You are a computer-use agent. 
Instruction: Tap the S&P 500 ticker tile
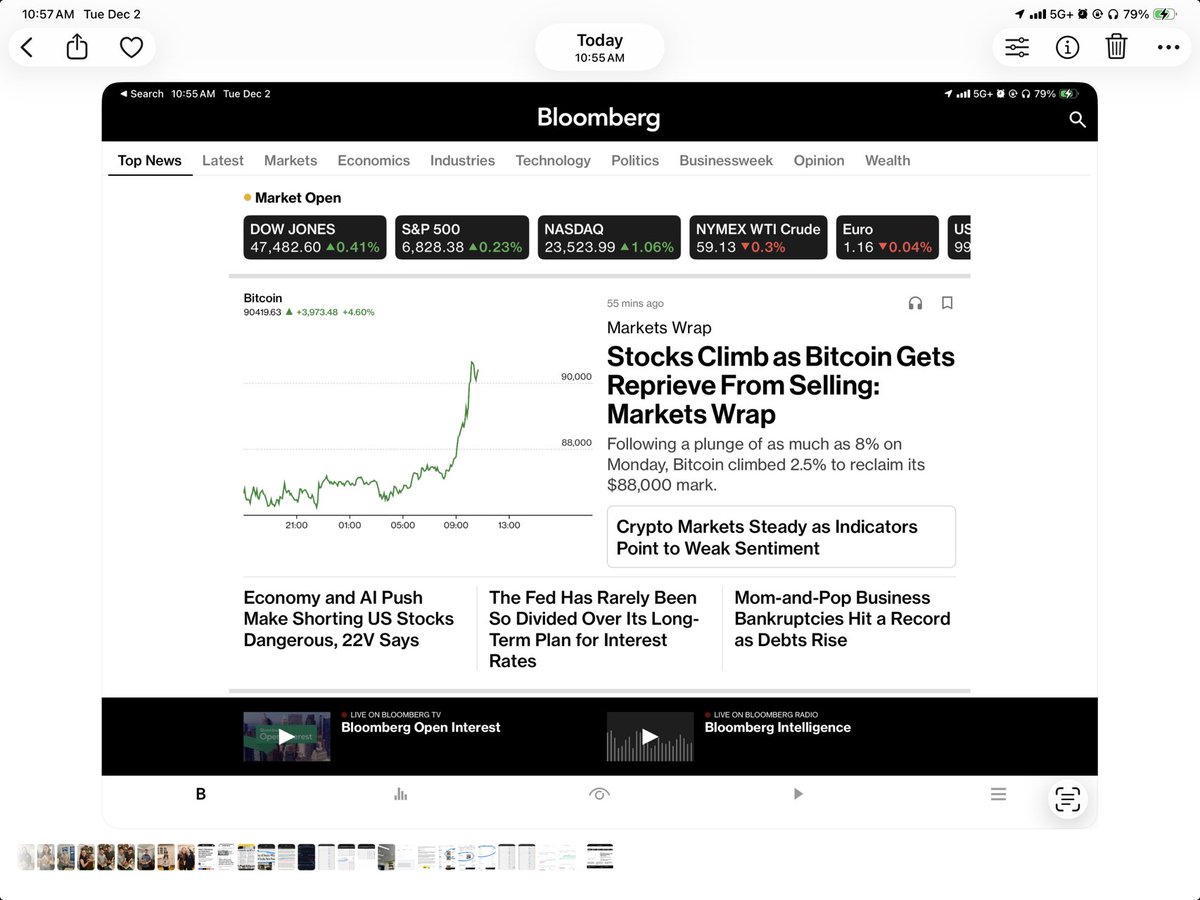click(462, 238)
